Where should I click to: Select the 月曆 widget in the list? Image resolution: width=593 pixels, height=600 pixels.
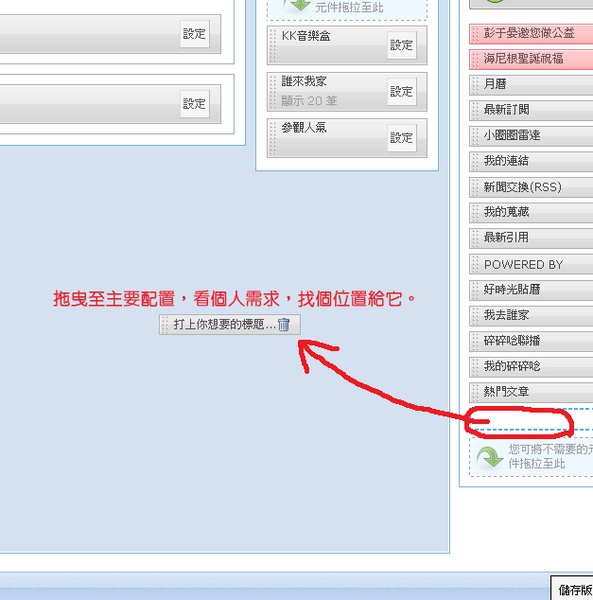click(531, 85)
